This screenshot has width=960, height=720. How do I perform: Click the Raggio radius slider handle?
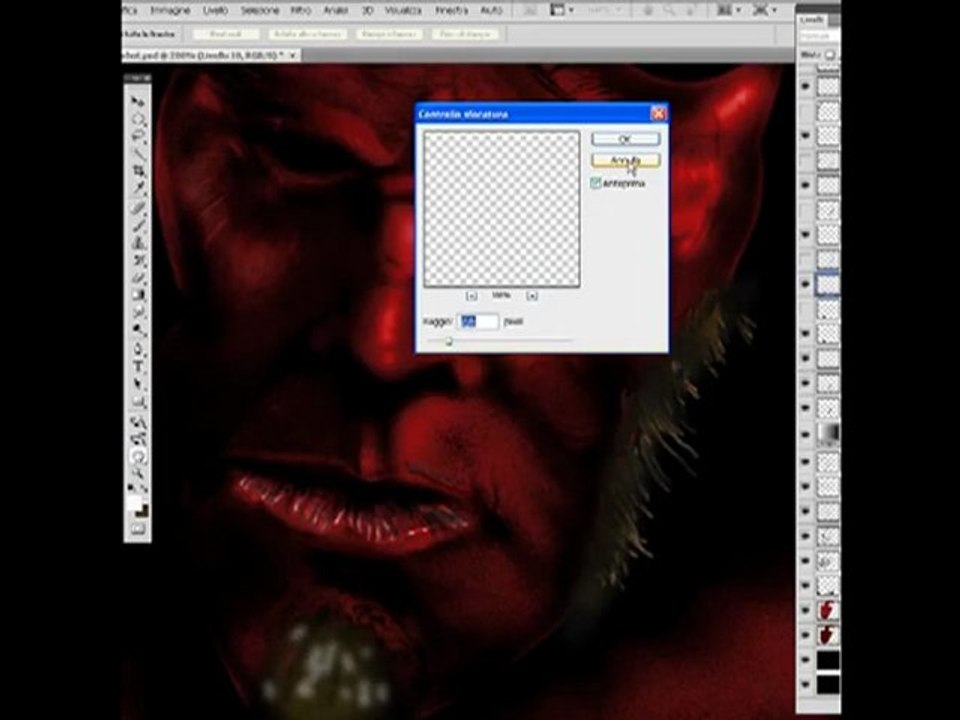pos(449,341)
